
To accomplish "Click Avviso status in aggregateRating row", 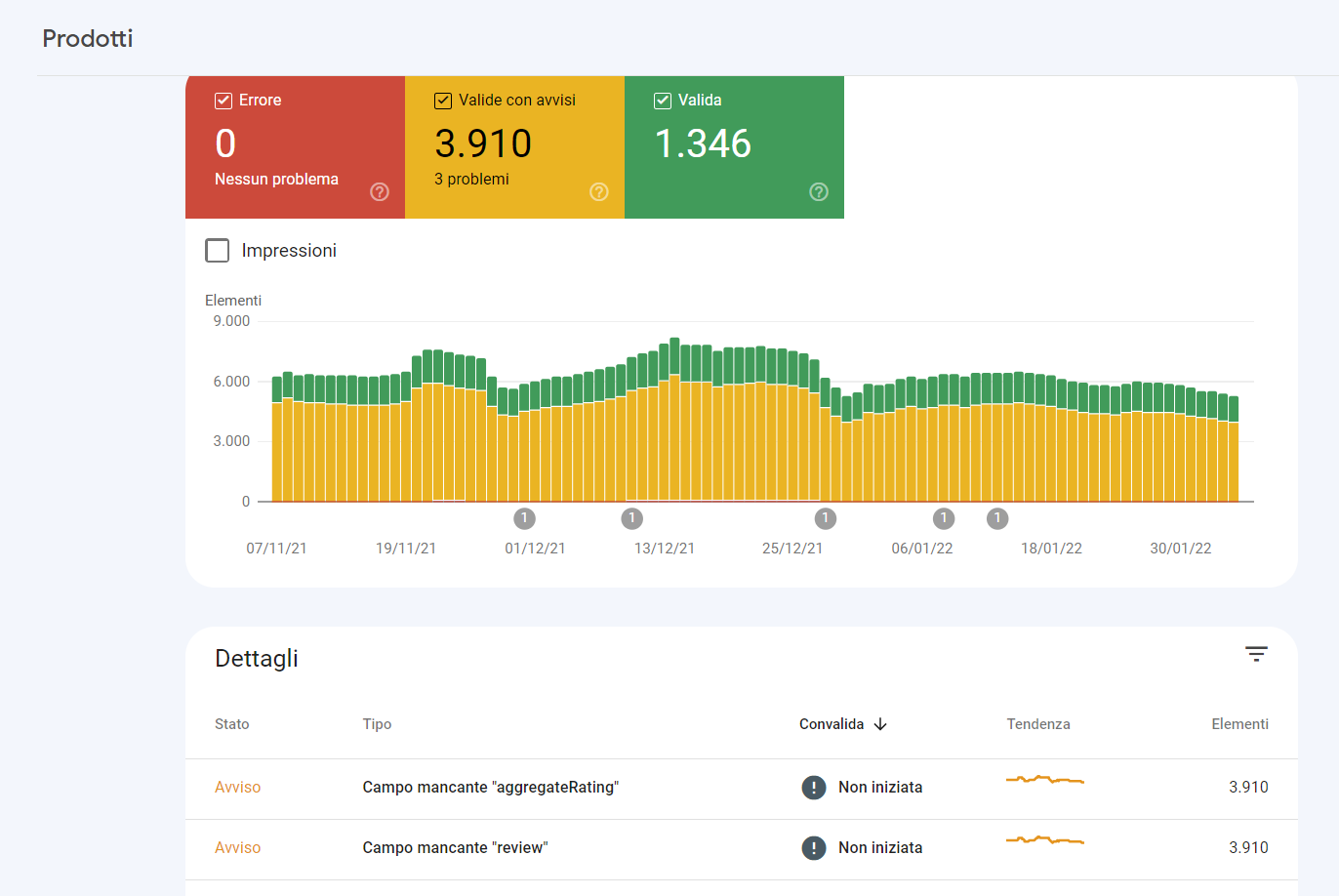I will tap(238, 788).
